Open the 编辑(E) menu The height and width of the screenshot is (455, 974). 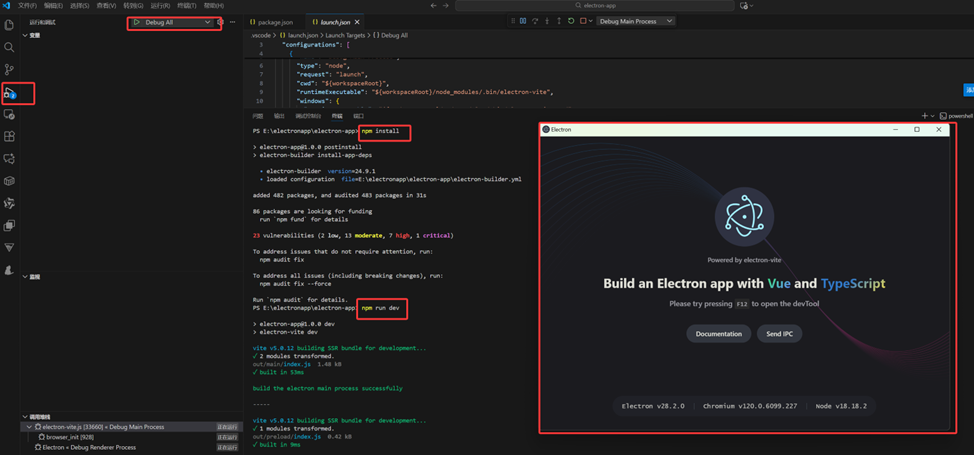click(53, 6)
